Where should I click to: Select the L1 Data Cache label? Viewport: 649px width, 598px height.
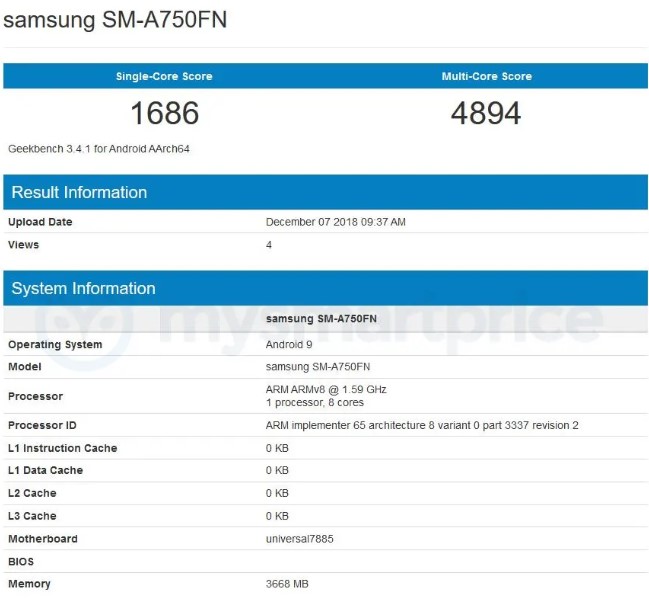click(46, 471)
